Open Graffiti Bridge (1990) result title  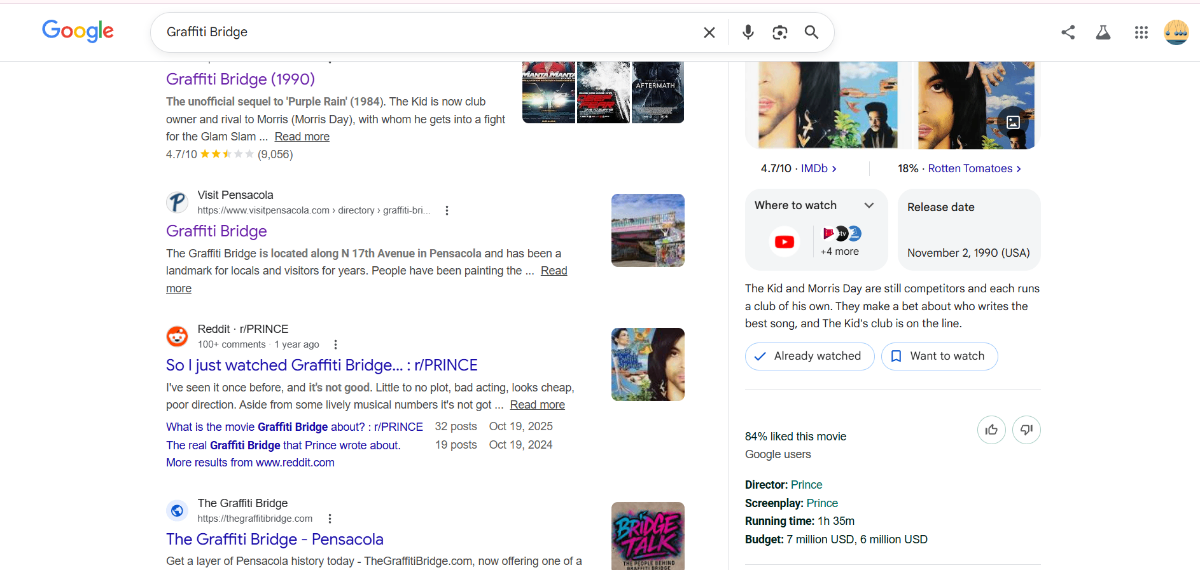(x=240, y=79)
